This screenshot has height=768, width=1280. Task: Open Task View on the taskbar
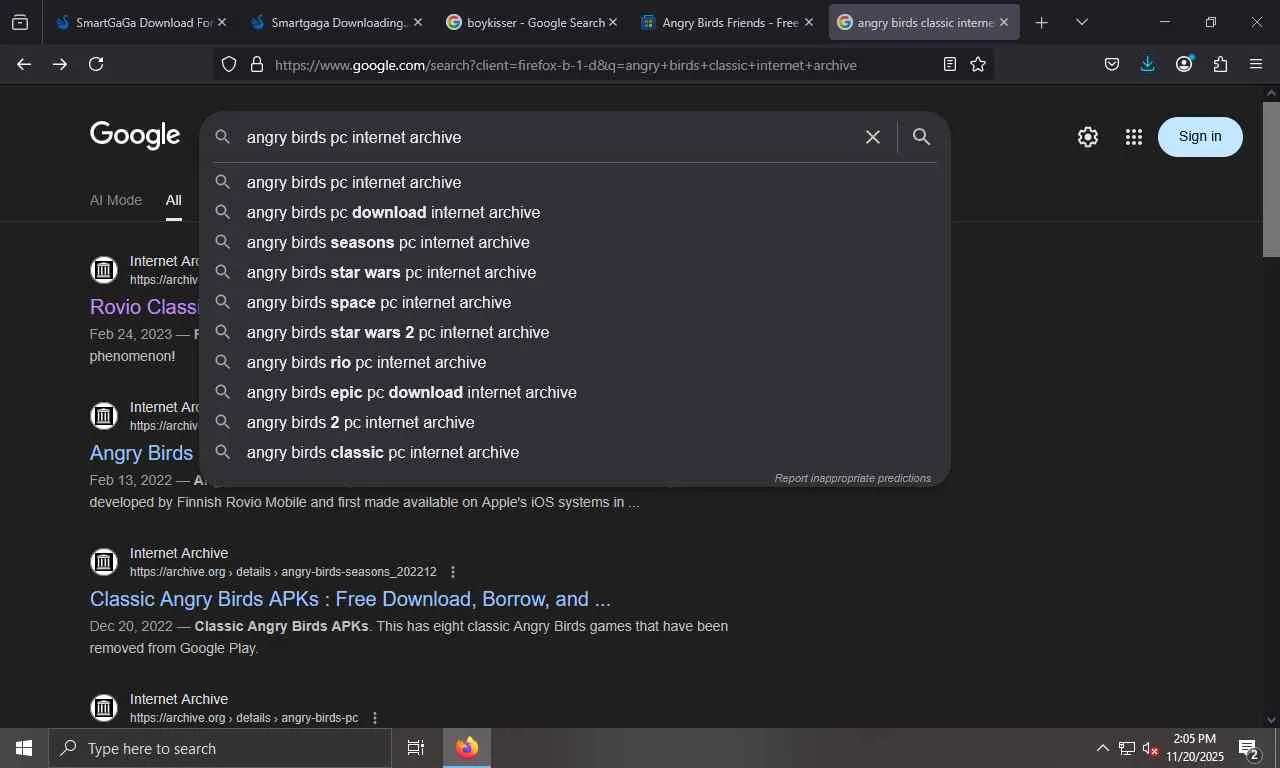416,748
